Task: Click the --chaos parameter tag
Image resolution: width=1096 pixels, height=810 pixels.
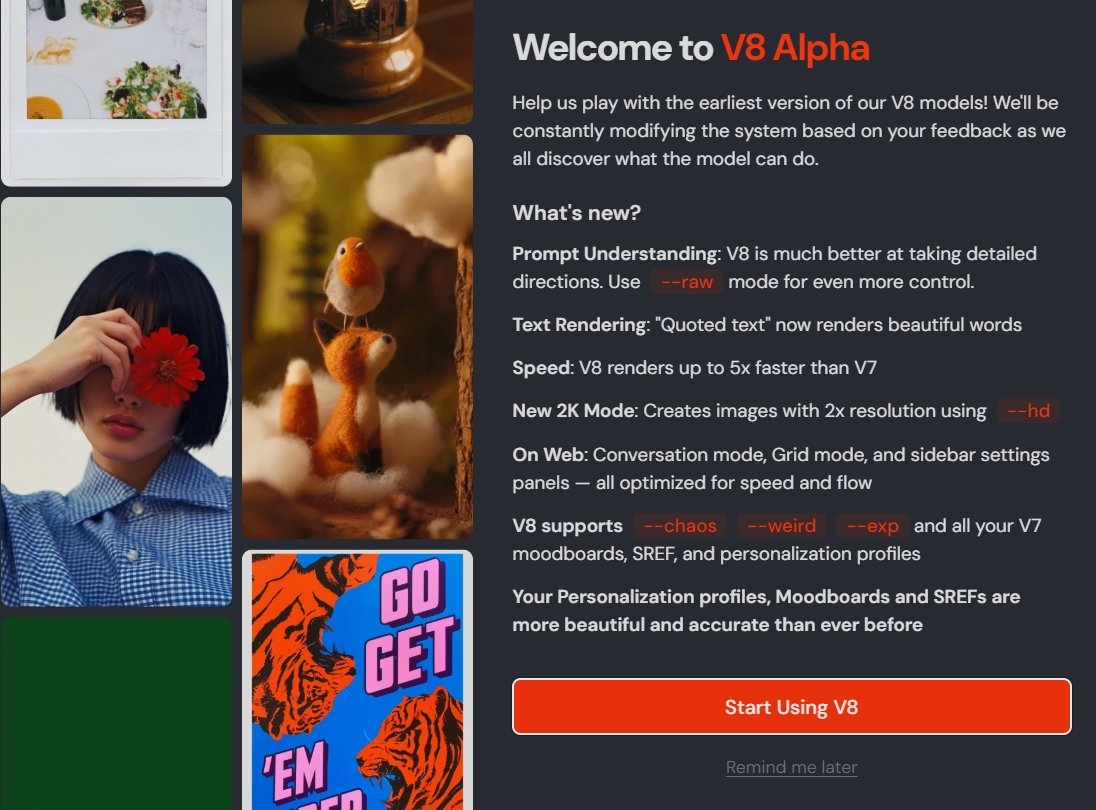Action: tap(680, 526)
